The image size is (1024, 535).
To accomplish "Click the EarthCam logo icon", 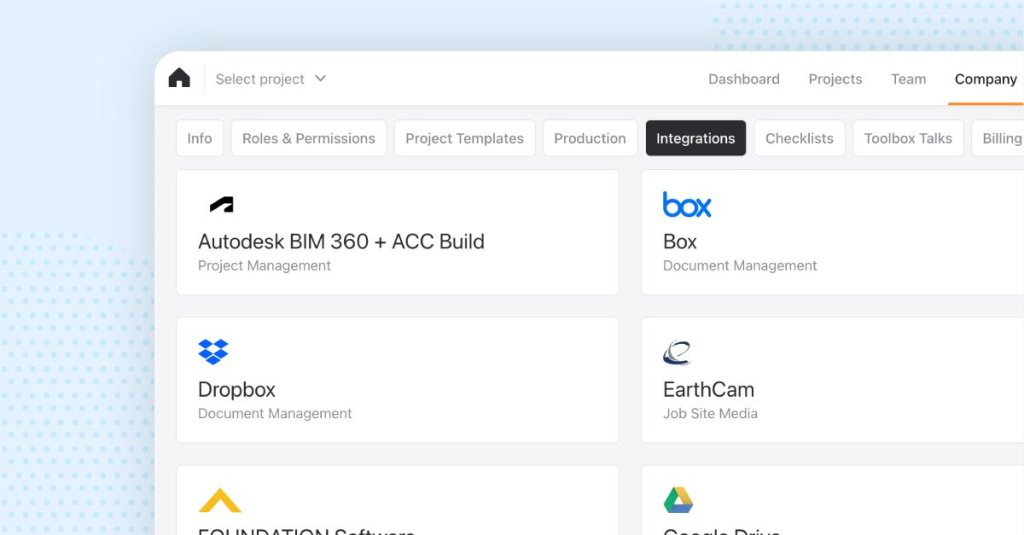I will (677, 352).
